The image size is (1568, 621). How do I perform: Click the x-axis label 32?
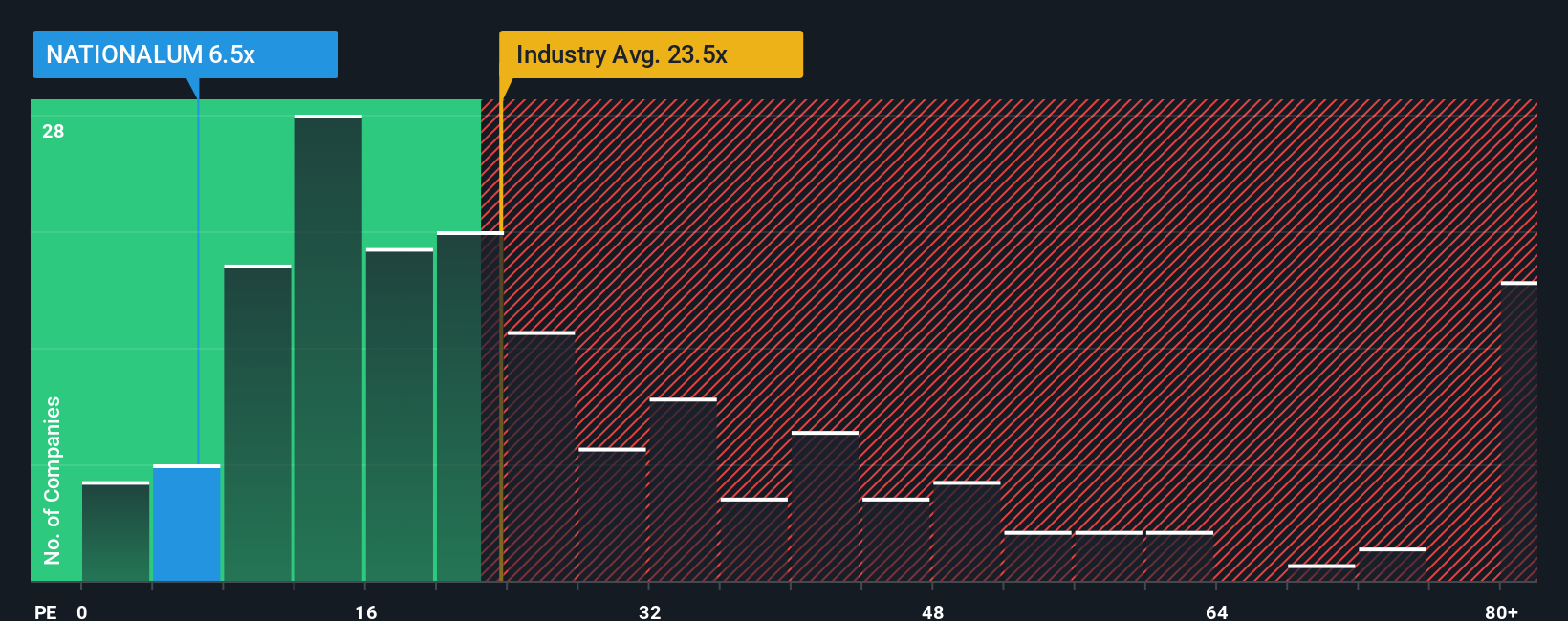tap(650, 611)
